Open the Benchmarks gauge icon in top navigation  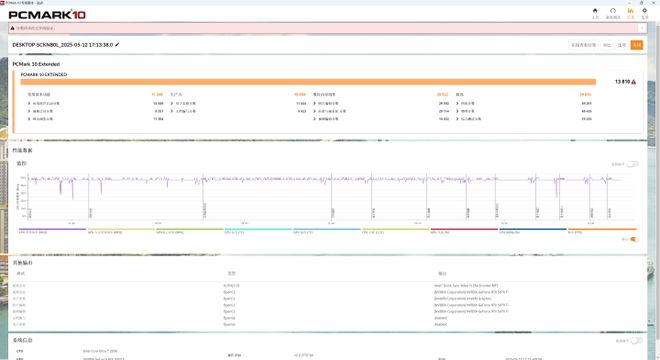pyautogui.click(x=612, y=11)
